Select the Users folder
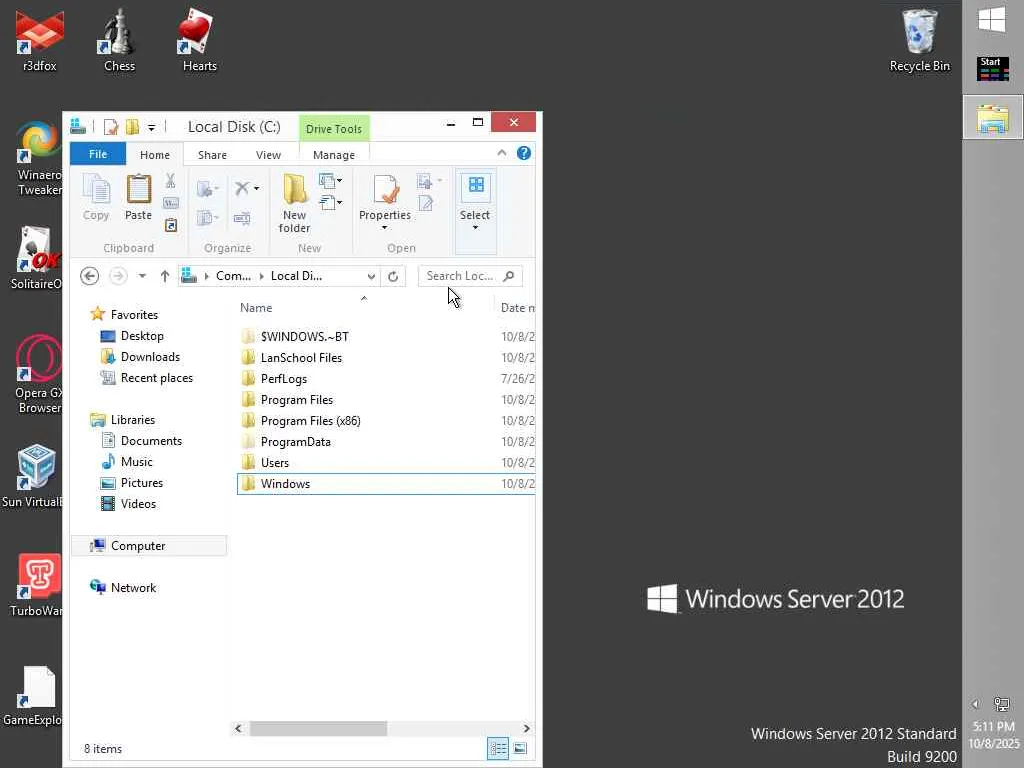1024x768 pixels. (x=274, y=462)
